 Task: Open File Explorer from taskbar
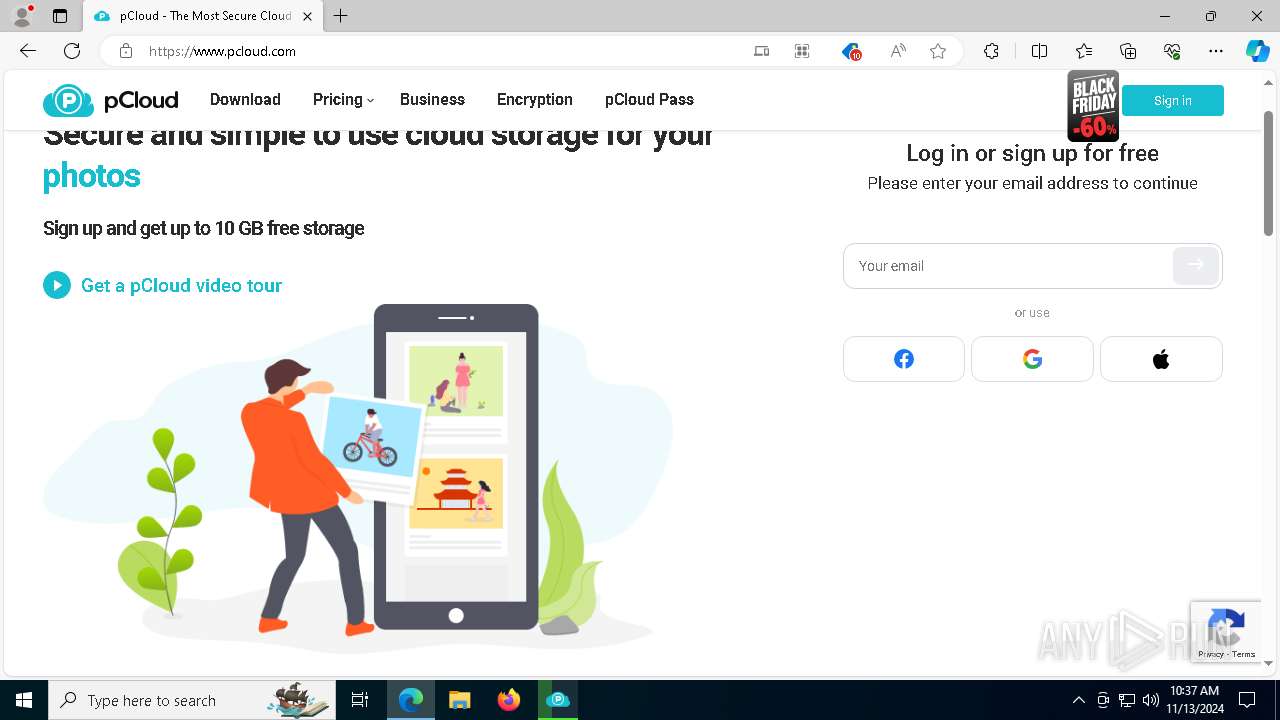[x=460, y=700]
